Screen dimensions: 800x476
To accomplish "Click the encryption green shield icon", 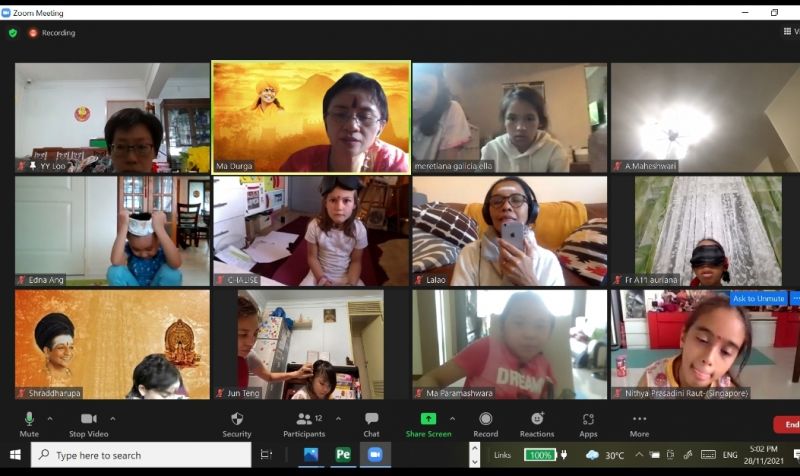I will coord(13,33).
